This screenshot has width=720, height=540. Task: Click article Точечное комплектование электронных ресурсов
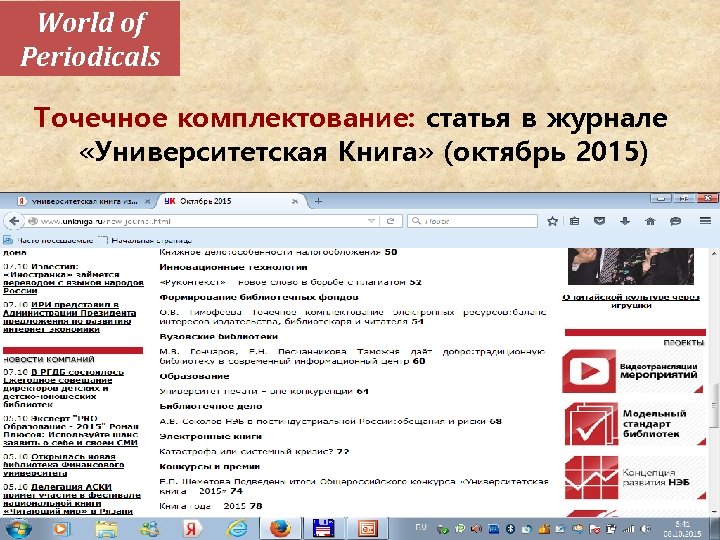353,317
